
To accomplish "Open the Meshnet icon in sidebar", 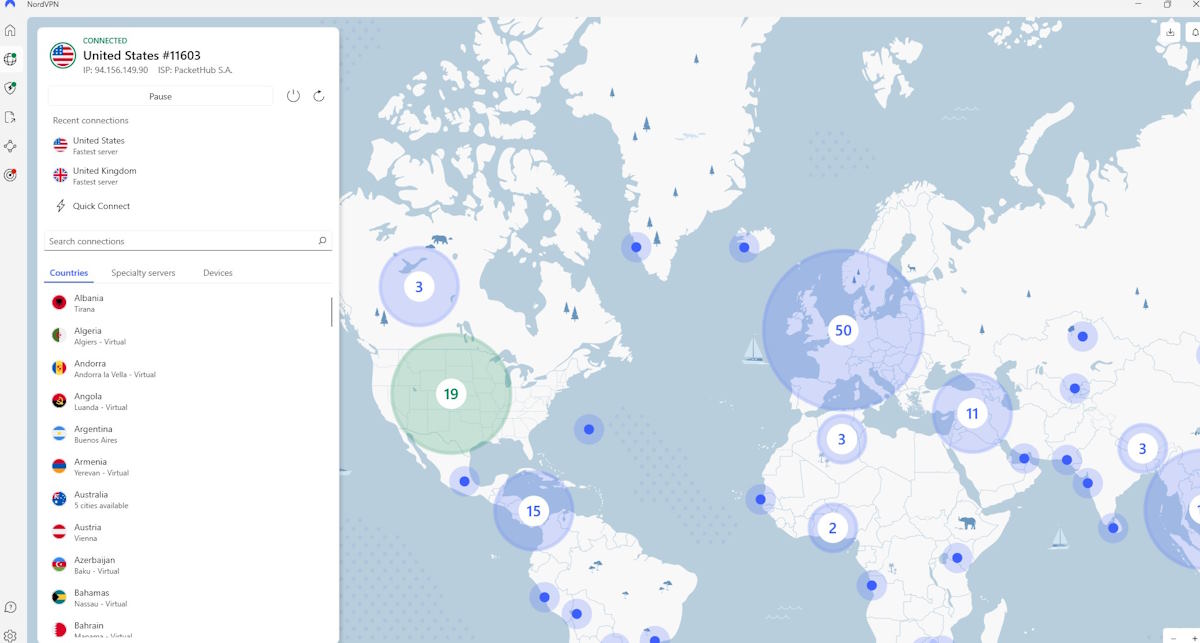I will tap(10, 146).
